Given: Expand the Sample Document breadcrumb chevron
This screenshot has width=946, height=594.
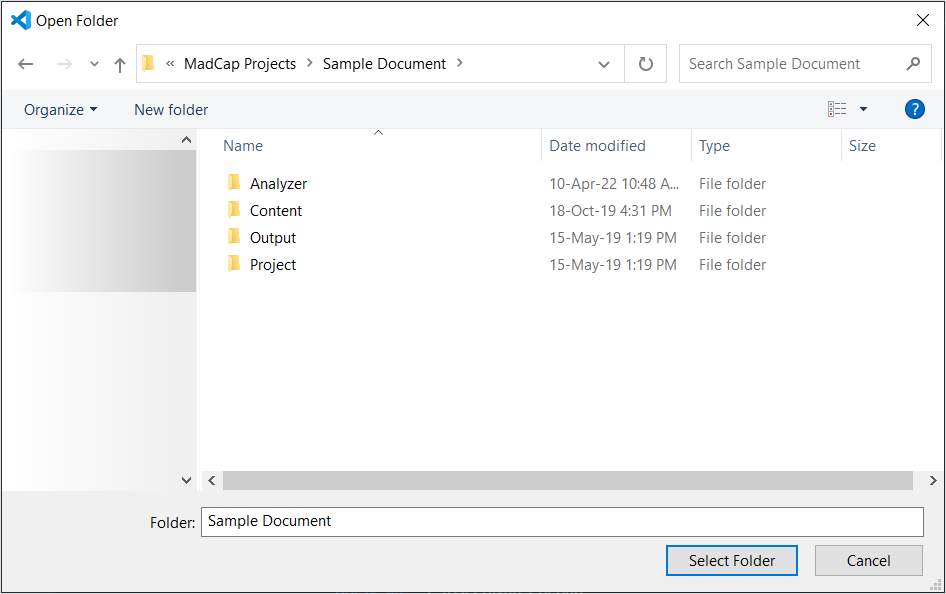Looking at the screenshot, I should pyautogui.click(x=457, y=63).
